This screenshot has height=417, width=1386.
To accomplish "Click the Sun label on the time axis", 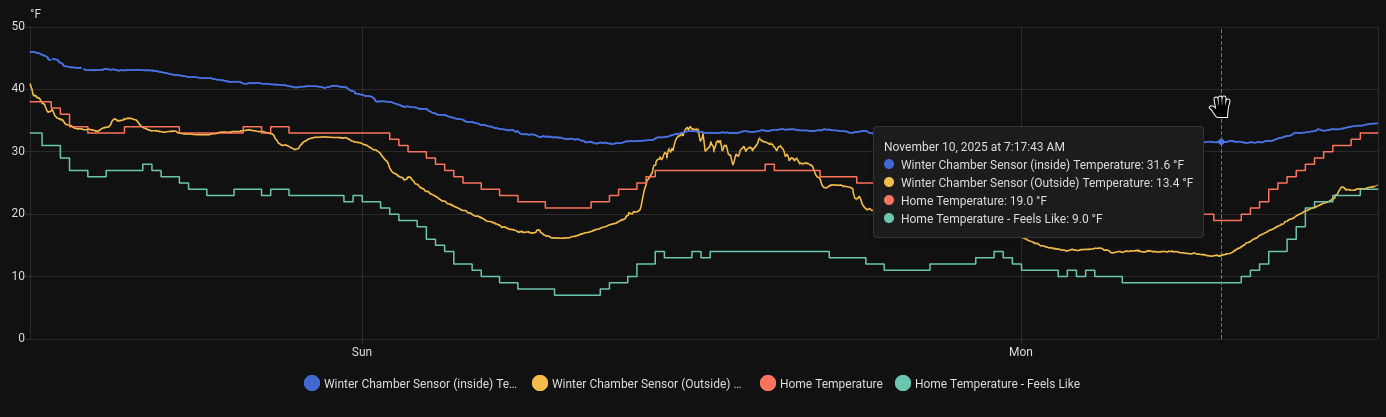I will (x=362, y=352).
